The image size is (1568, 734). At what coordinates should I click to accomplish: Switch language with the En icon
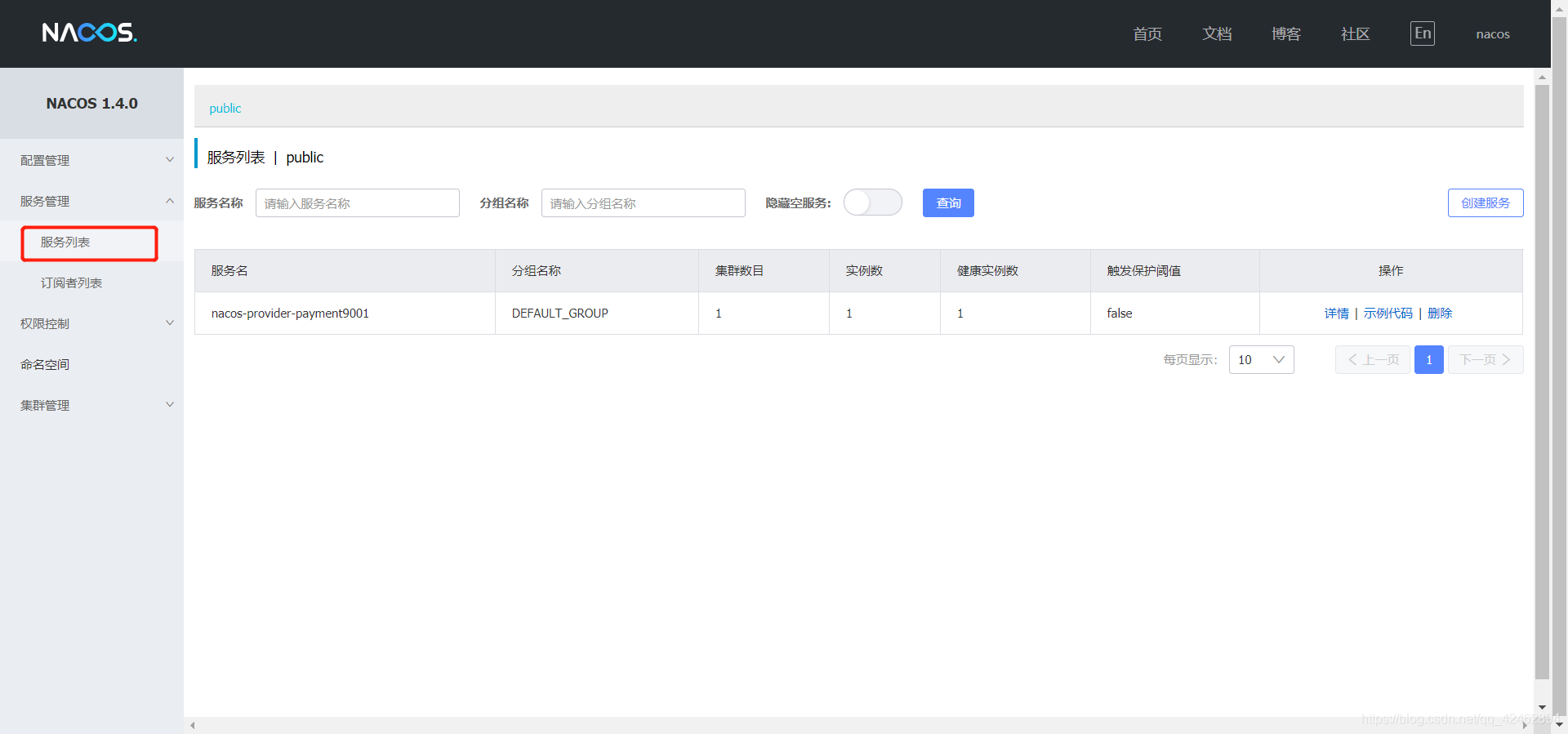(x=1422, y=33)
